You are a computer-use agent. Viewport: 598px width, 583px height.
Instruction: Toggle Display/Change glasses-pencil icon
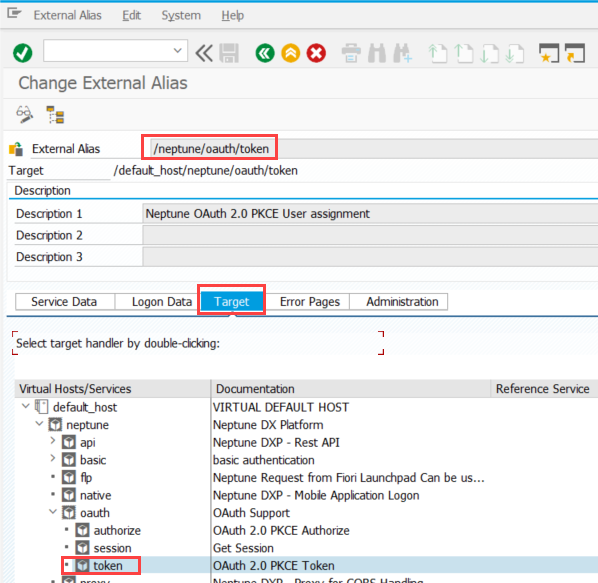[x=24, y=114]
